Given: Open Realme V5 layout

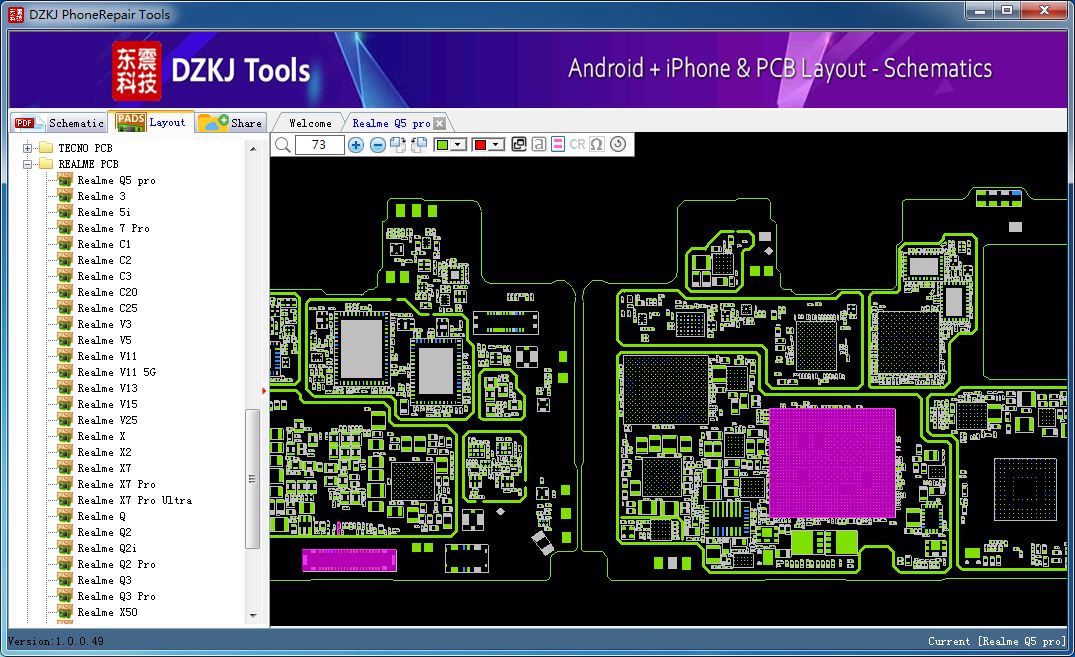Looking at the screenshot, I should [x=104, y=340].
